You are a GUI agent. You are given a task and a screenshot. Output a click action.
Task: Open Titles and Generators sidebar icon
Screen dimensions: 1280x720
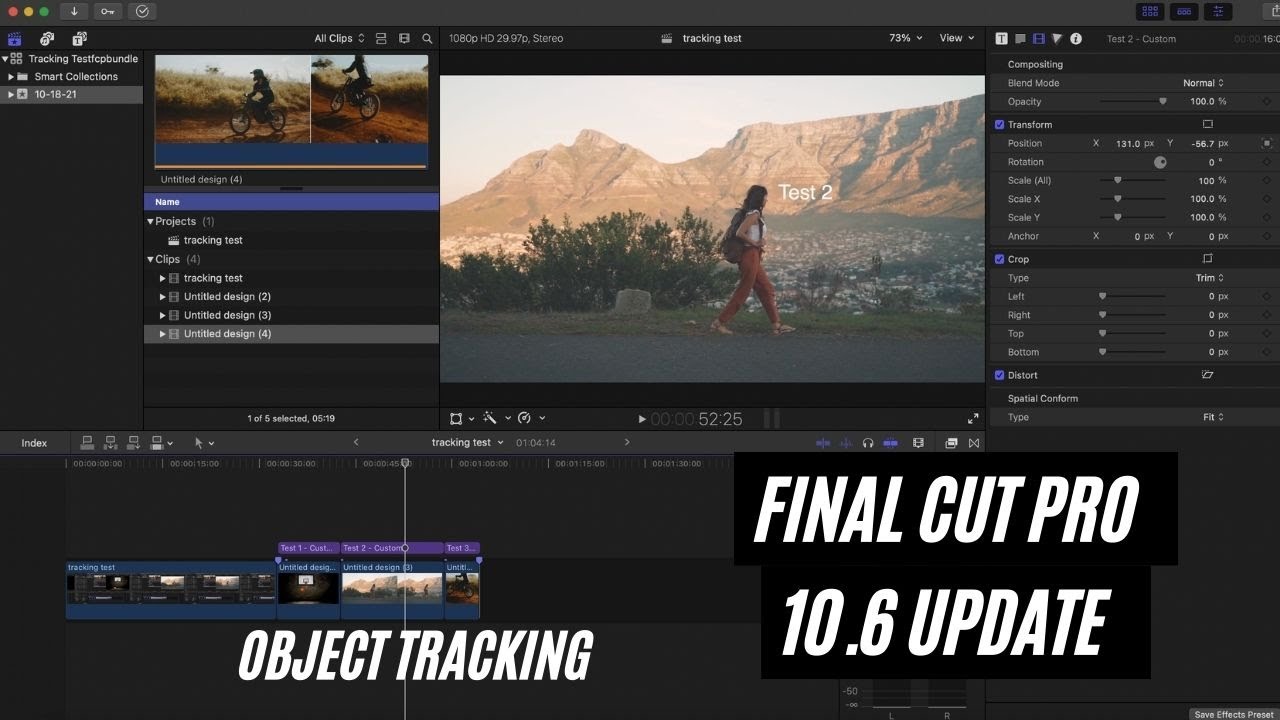79,38
